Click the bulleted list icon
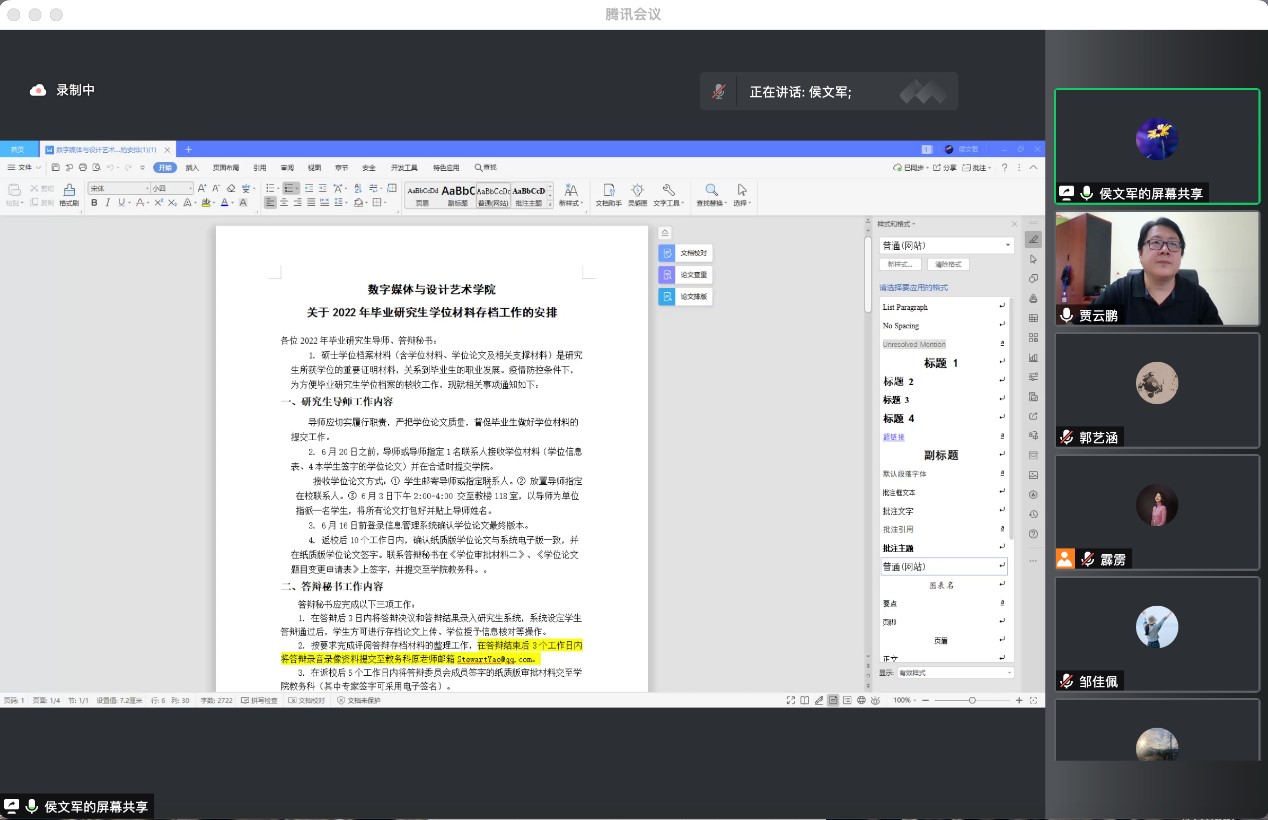The height and width of the screenshot is (820, 1268). (x=270, y=188)
